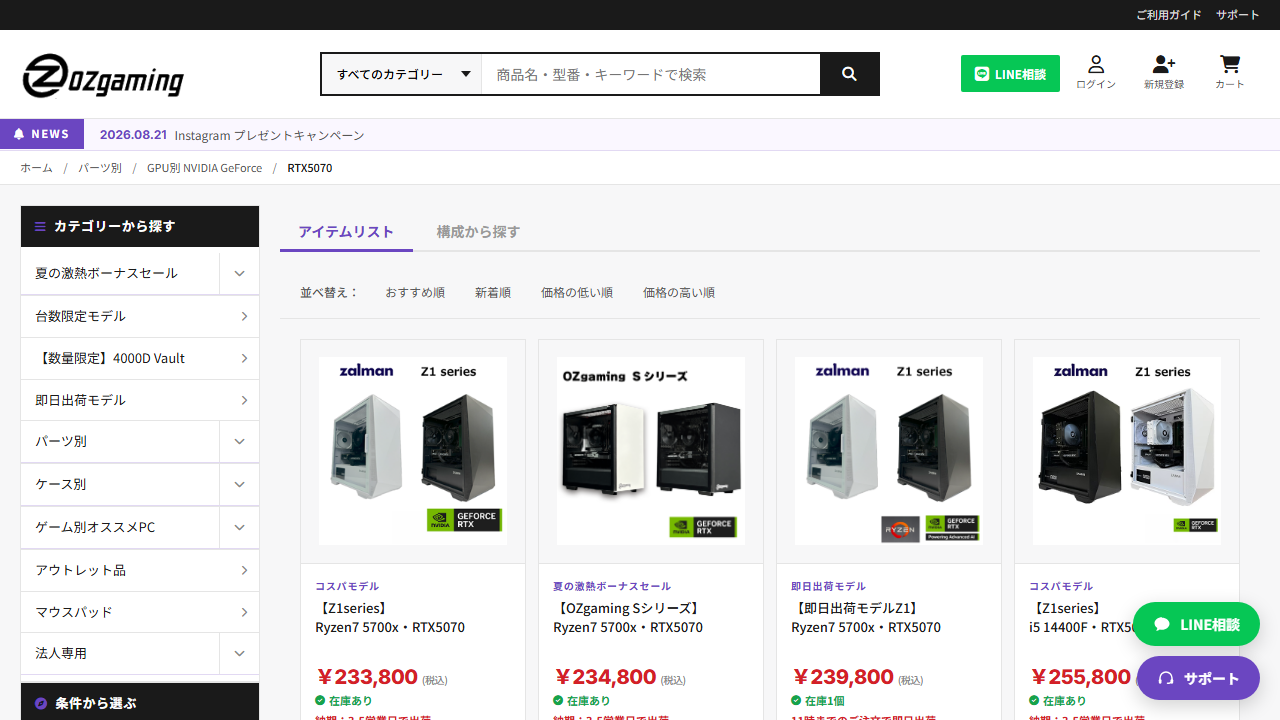Click the NEWS bell label
The width and height of the screenshot is (1280, 720).
tap(42, 134)
